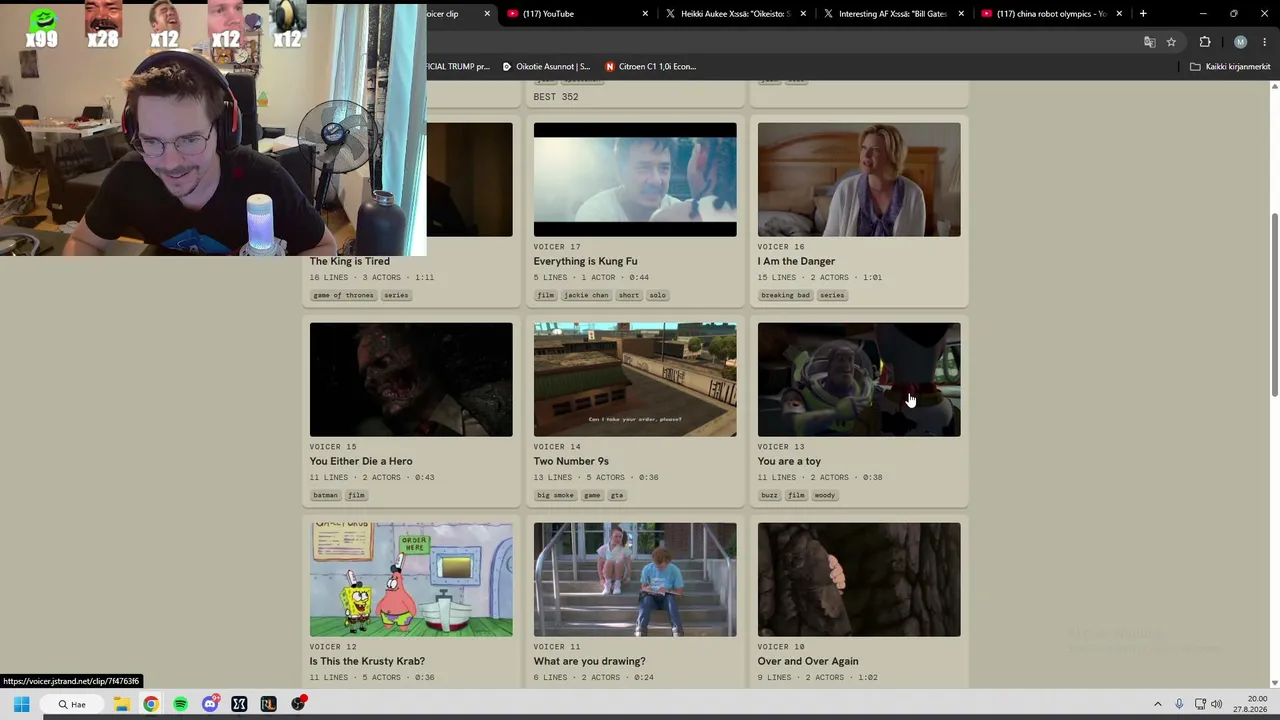Open File Explorer from the taskbar
Image resolution: width=1280 pixels, height=720 pixels.
coord(121,704)
